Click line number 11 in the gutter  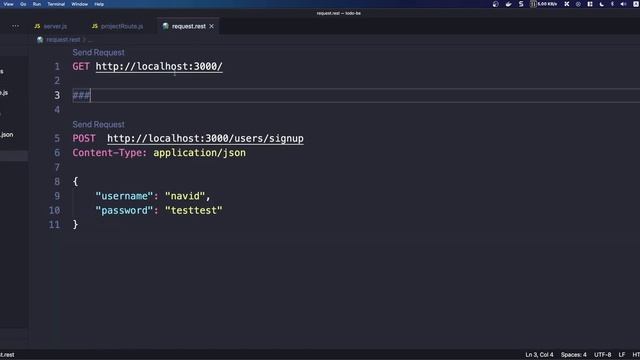pyautogui.click(x=54, y=224)
